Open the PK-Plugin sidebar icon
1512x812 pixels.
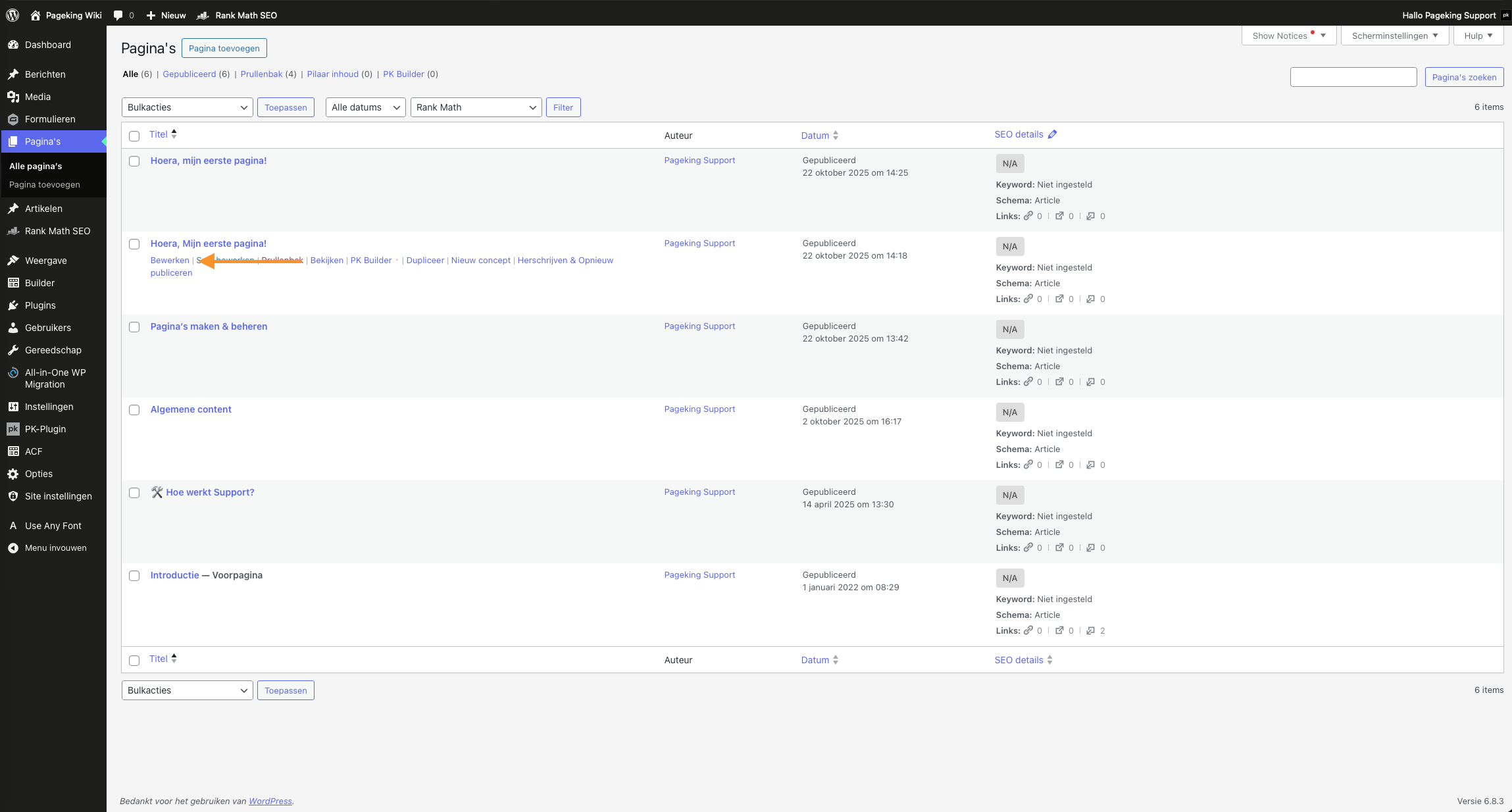(x=13, y=429)
